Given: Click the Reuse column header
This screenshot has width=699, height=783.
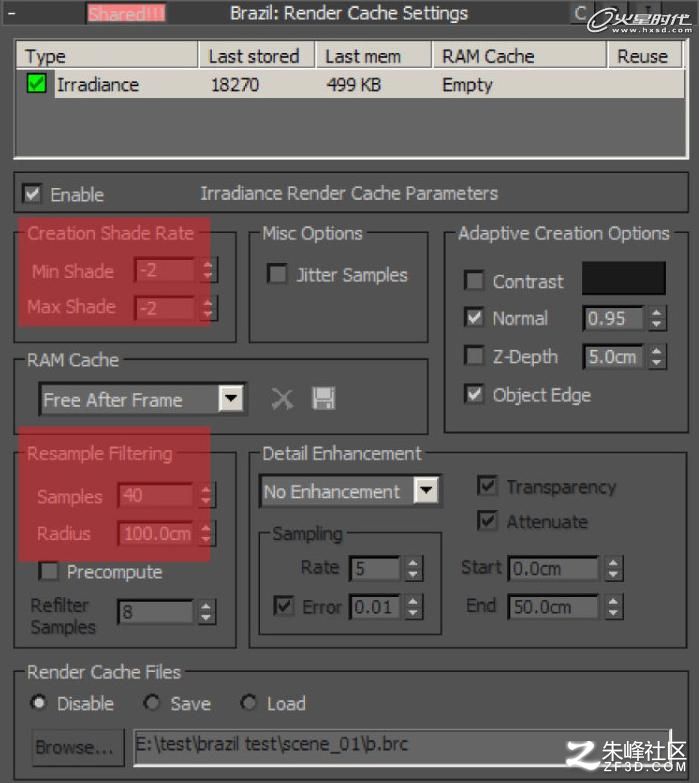Looking at the screenshot, I should [x=645, y=55].
